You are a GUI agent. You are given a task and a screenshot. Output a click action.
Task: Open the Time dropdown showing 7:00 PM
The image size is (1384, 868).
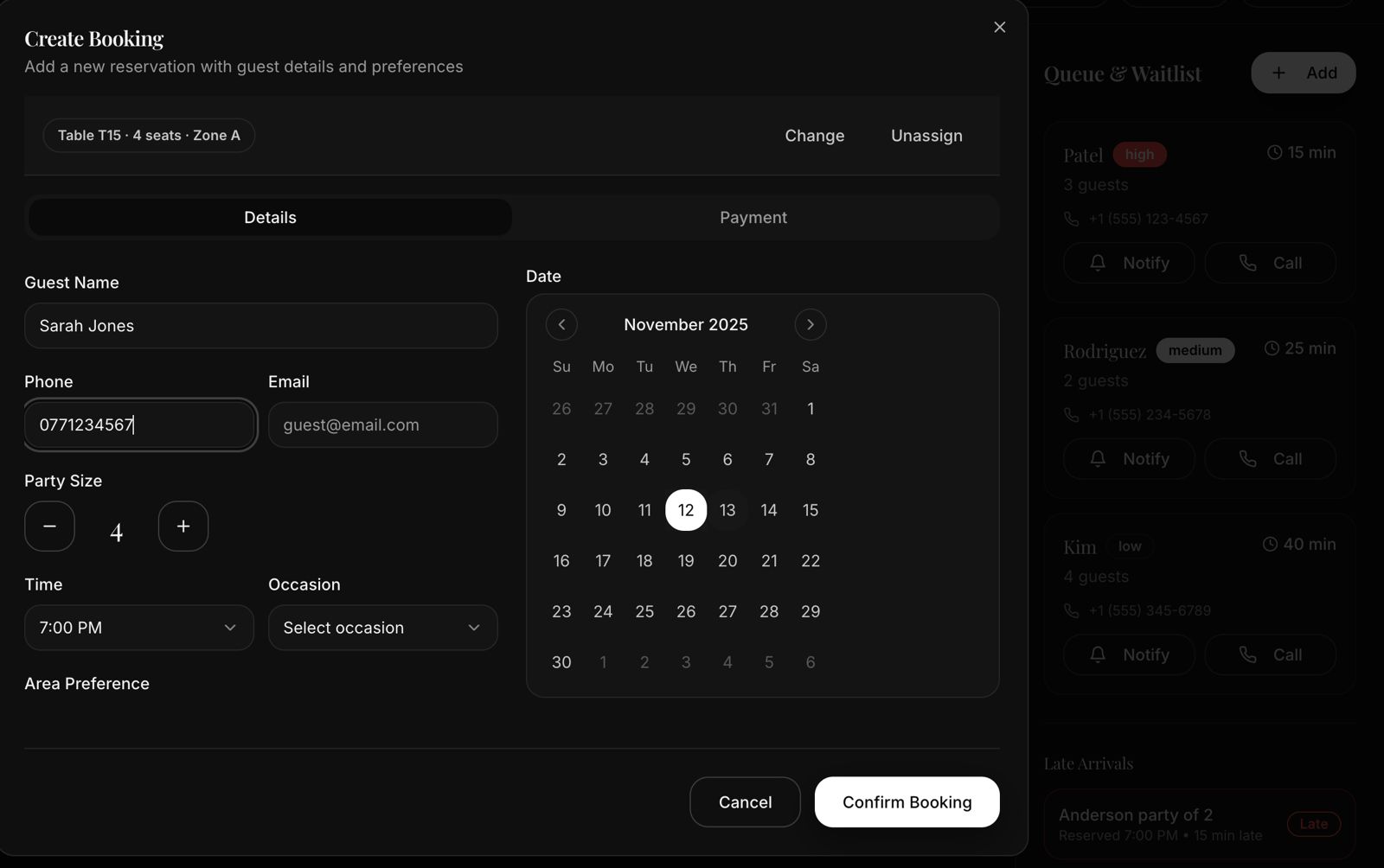click(x=138, y=628)
